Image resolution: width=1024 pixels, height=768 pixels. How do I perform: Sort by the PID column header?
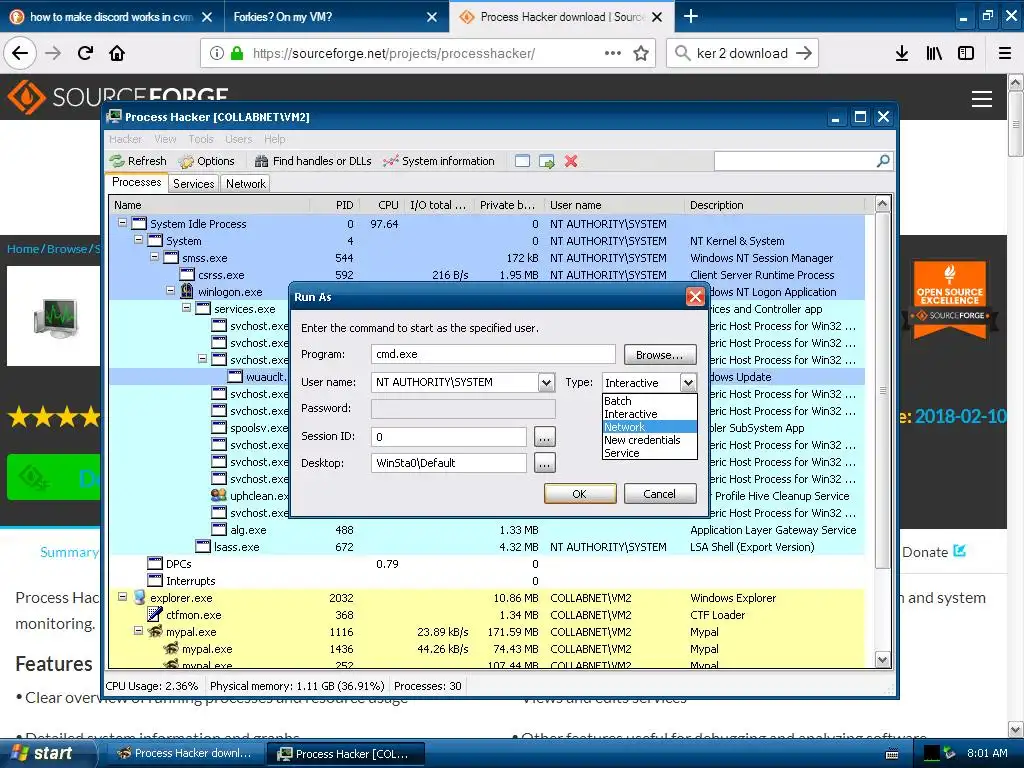pos(334,205)
